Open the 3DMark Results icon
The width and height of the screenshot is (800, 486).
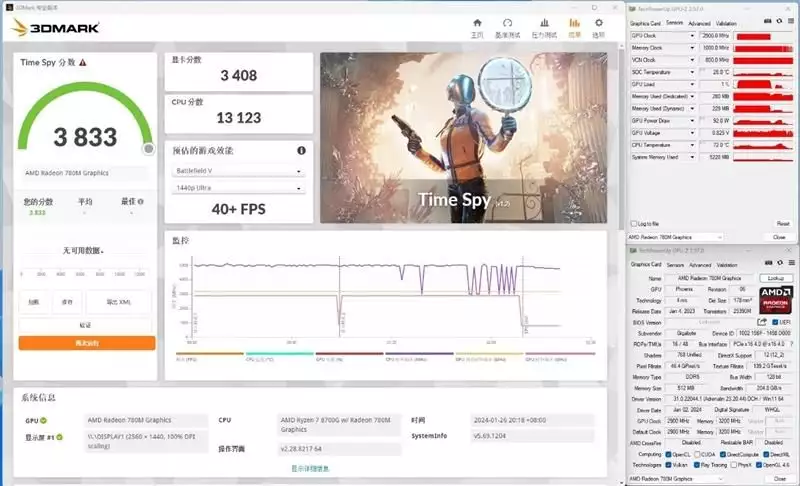[x=574, y=23]
